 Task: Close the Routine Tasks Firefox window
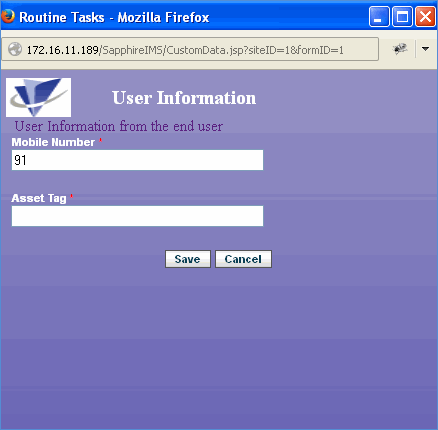click(x=425, y=17)
